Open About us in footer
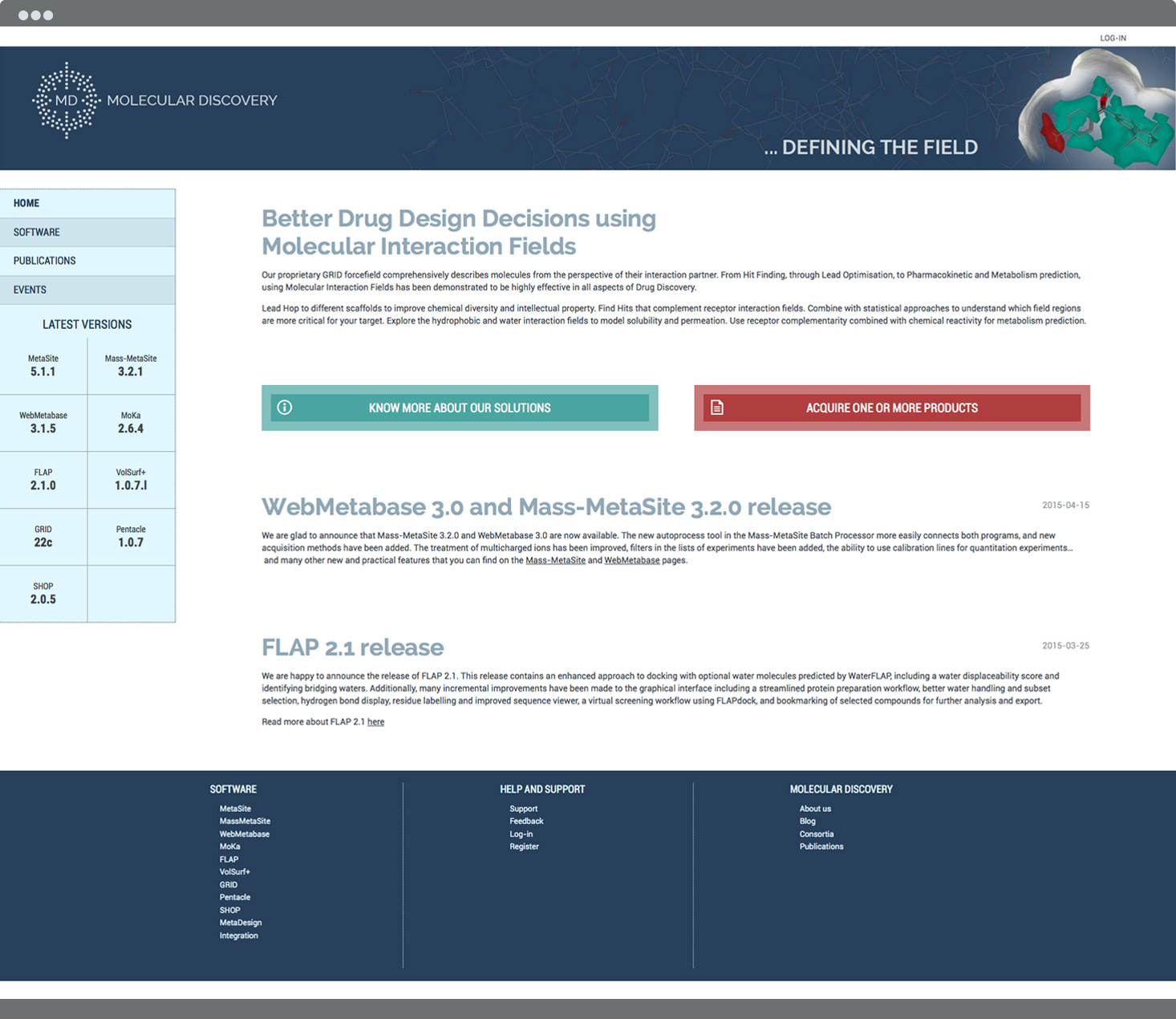The height and width of the screenshot is (1019, 1176). click(x=815, y=809)
